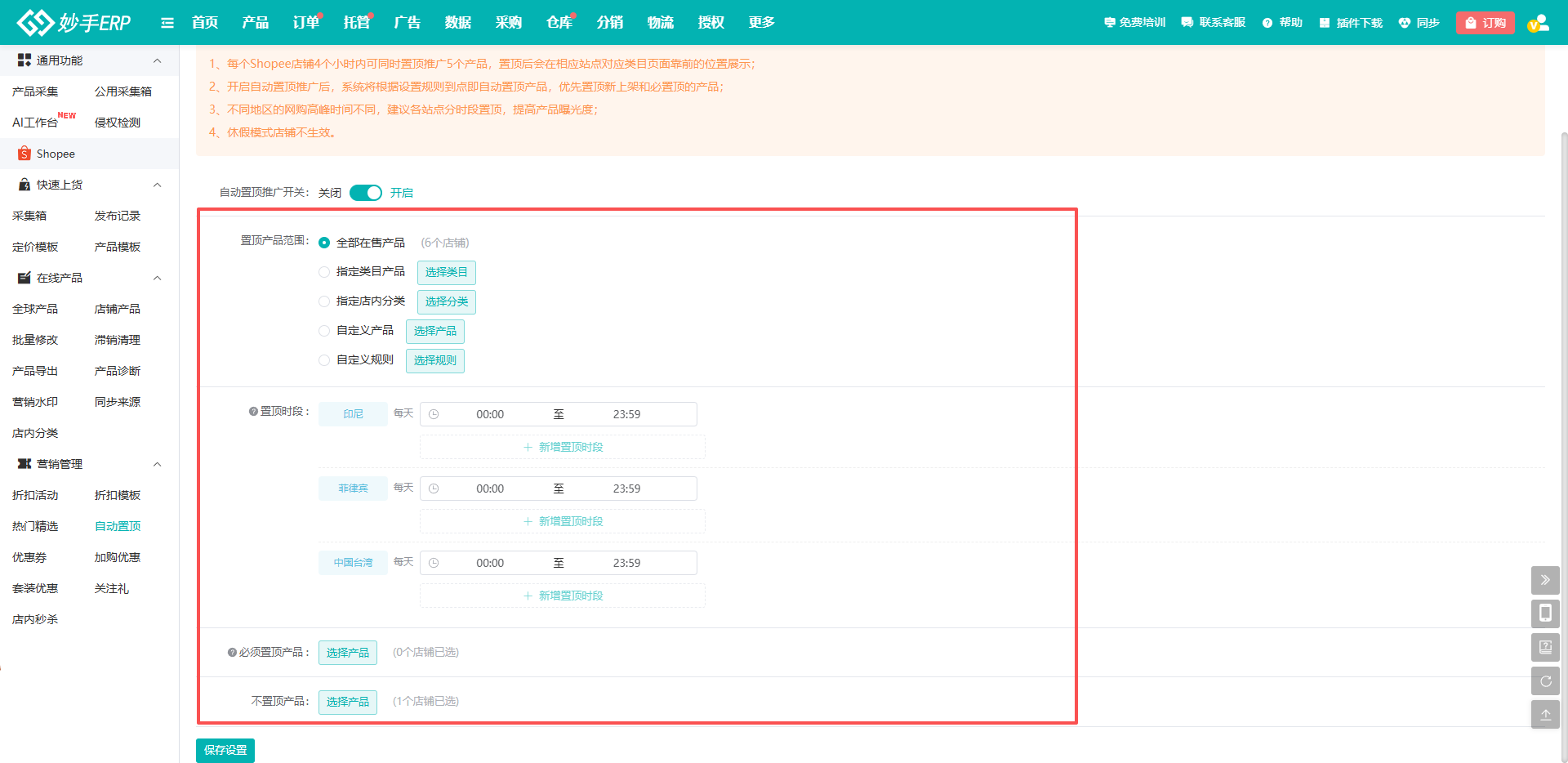Open 全球产品 in the sidebar
The height and width of the screenshot is (763, 1568).
[35, 309]
